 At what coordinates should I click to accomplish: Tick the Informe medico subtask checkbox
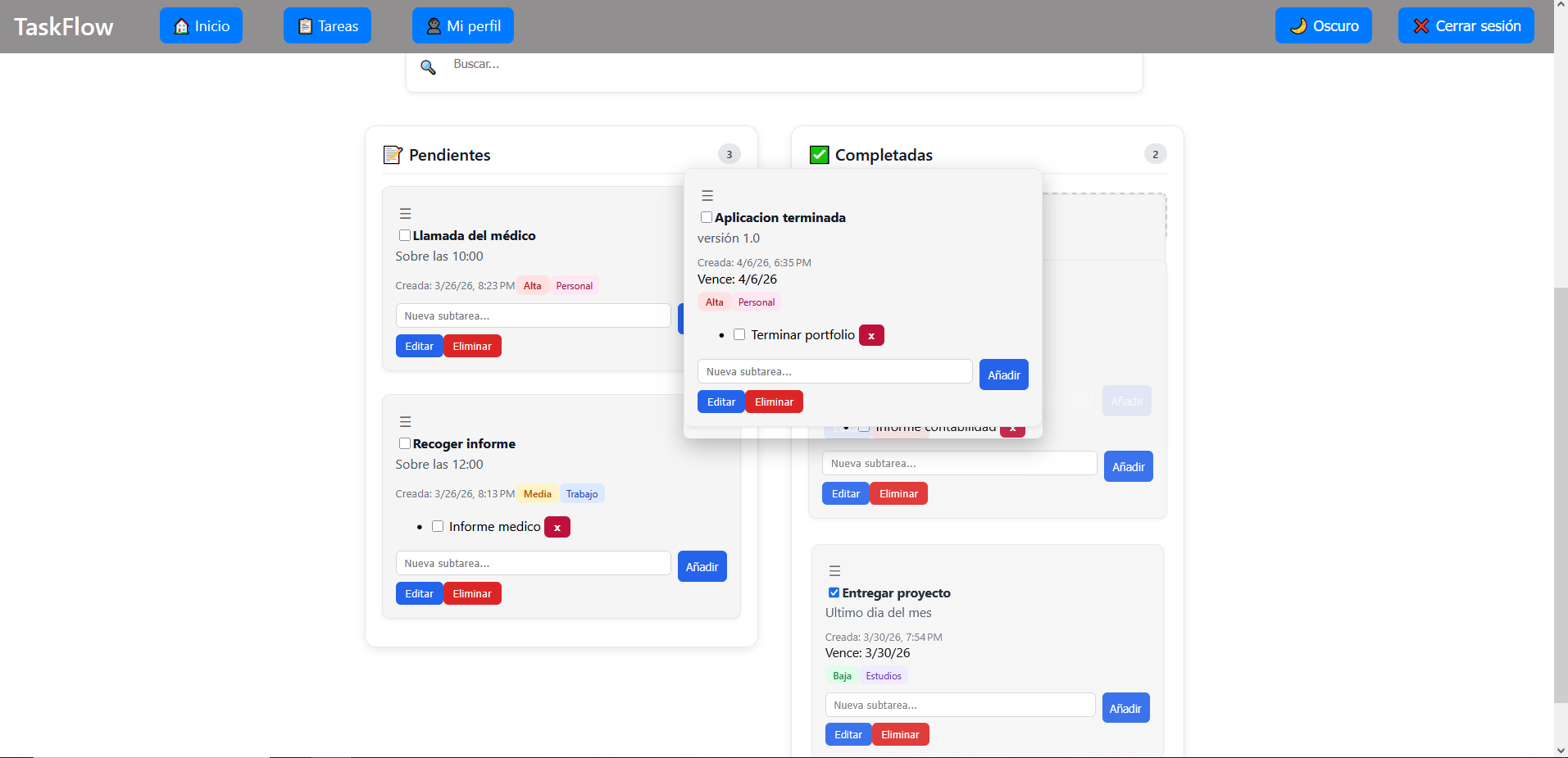click(438, 527)
